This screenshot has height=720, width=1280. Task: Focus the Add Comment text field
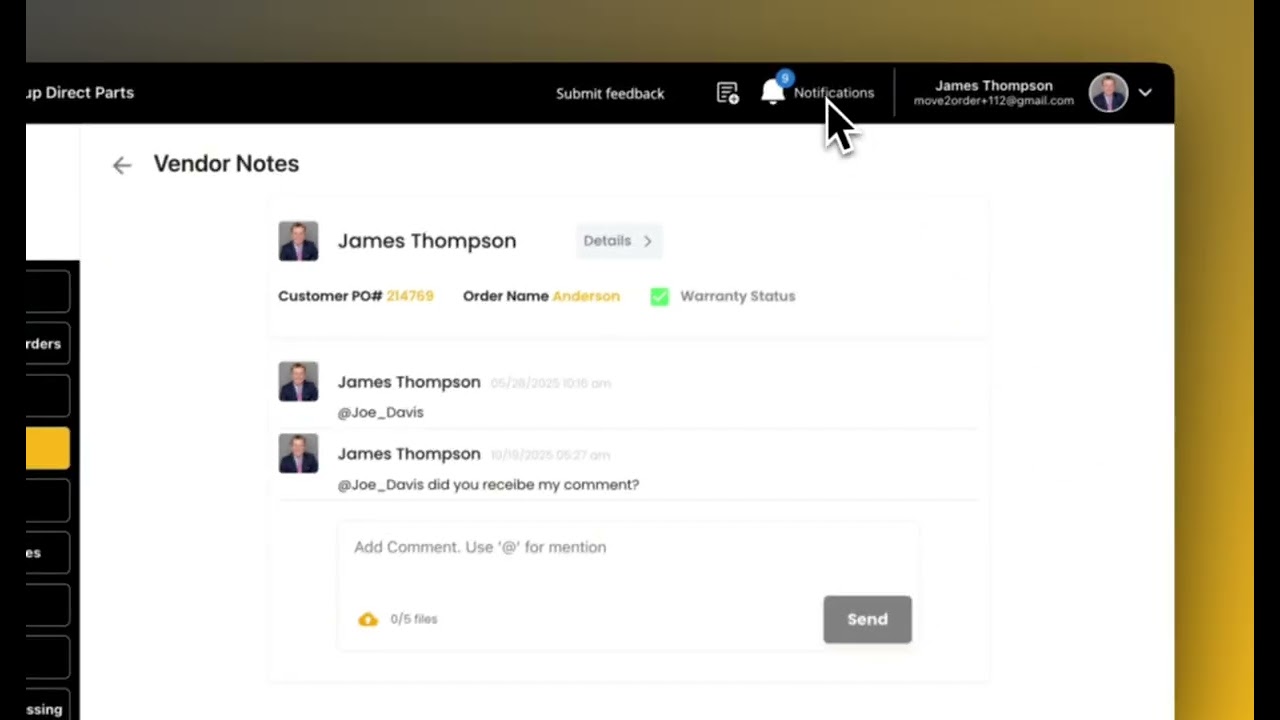(627, 548)
